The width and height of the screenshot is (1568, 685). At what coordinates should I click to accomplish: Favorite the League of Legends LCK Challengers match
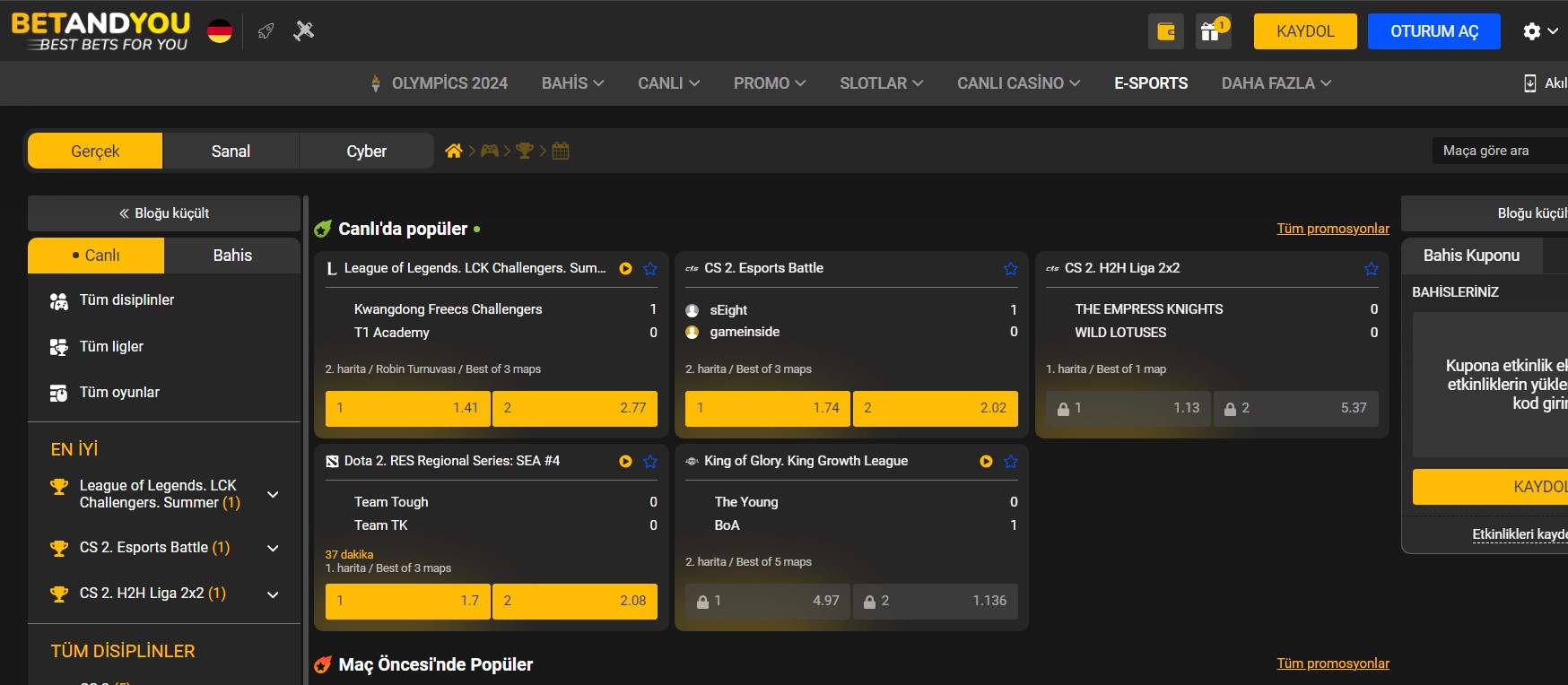pyautogui.click(x=650, y=268)
